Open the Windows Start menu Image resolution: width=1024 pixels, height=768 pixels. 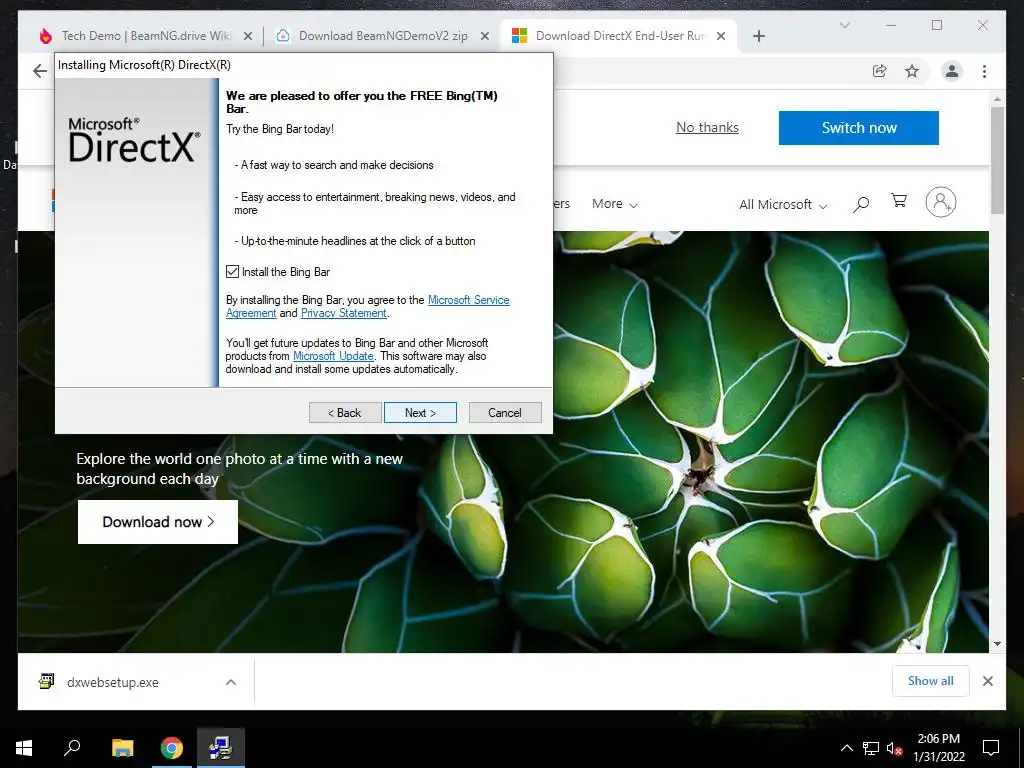24,748
